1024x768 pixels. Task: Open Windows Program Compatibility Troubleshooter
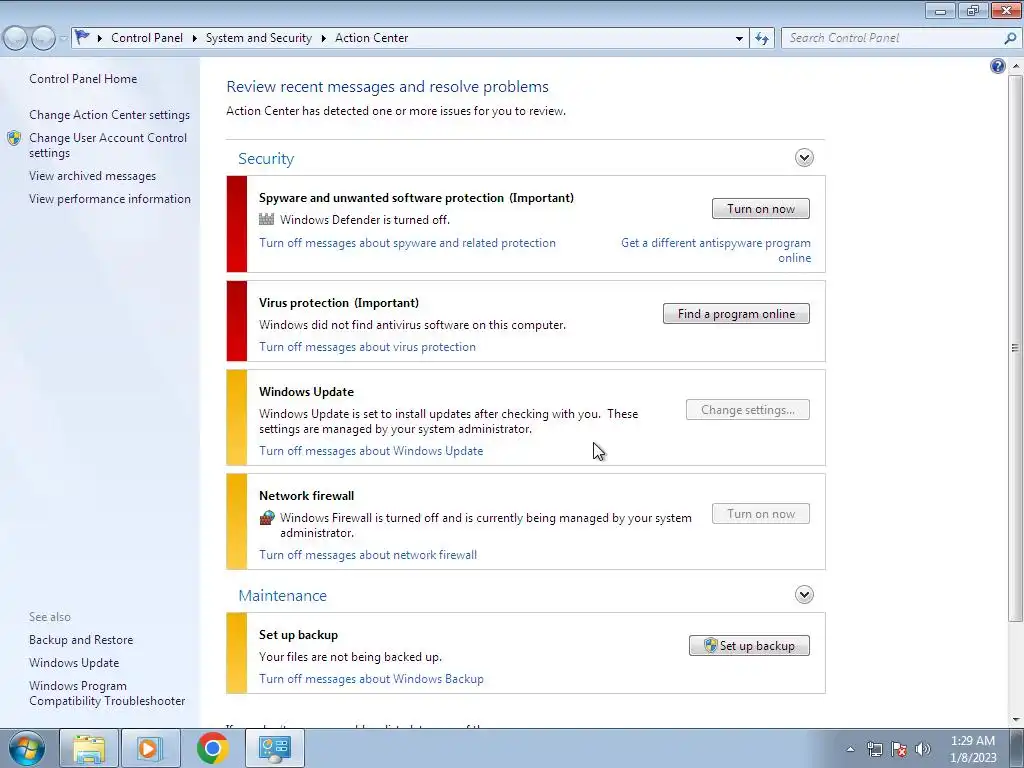[107, 693]
